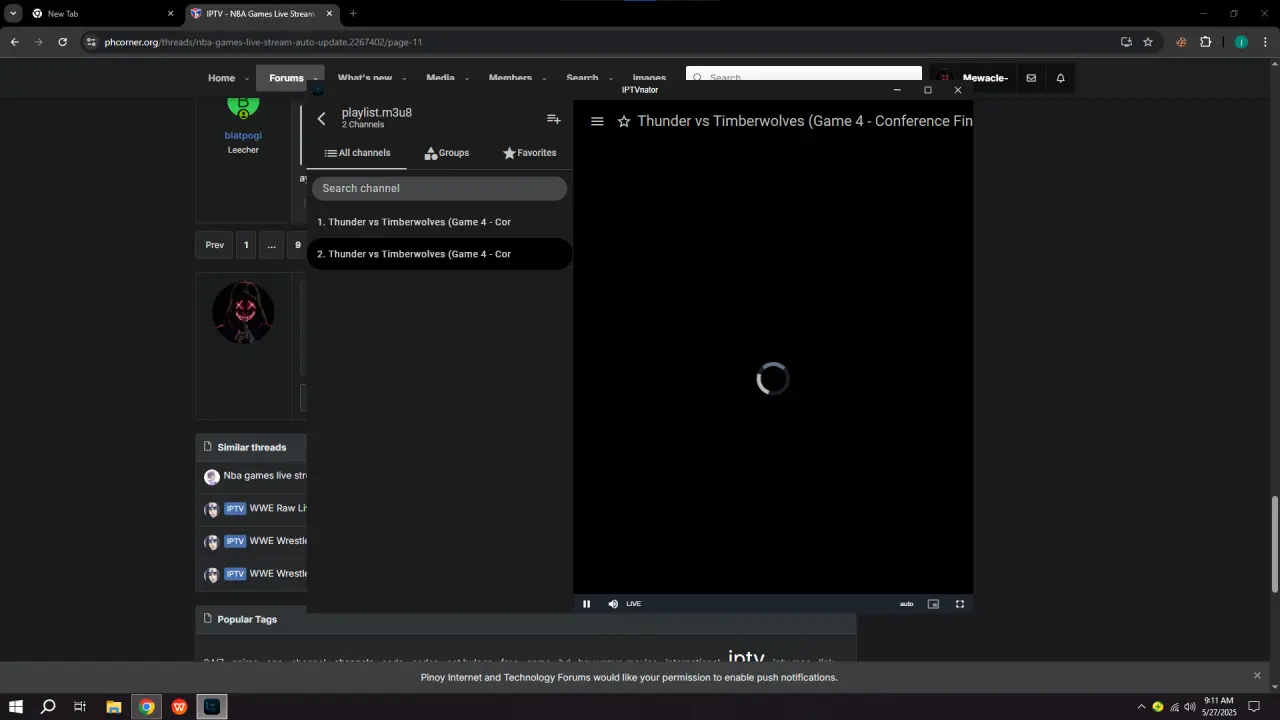Select channel 1 Thunder vs Timberwolves
The width and height of the screenshot is (1280, 720).
(x=439, y=222)
